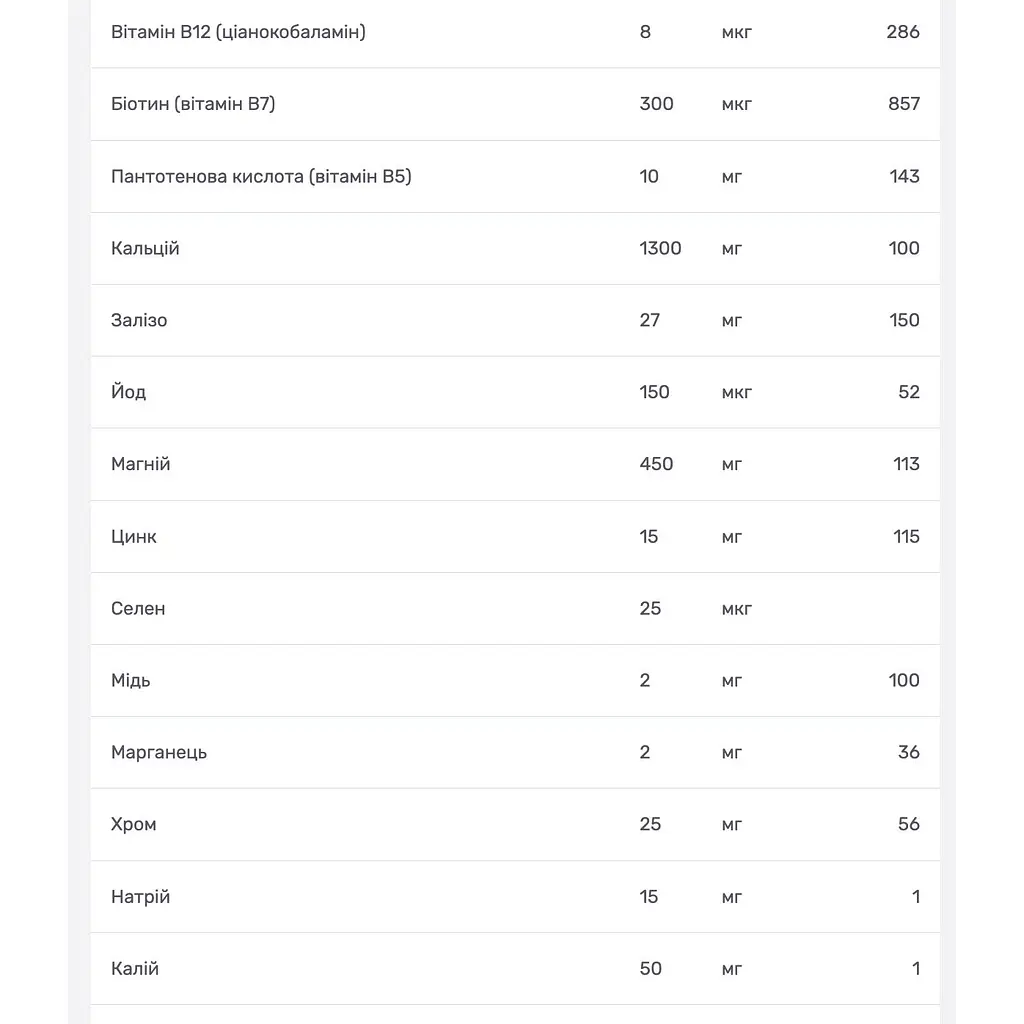Viewport: 1024px width, 1024px height.
Task: Click the Селен ingredient name
Action: pyautogui.click(x=138, y=609)
